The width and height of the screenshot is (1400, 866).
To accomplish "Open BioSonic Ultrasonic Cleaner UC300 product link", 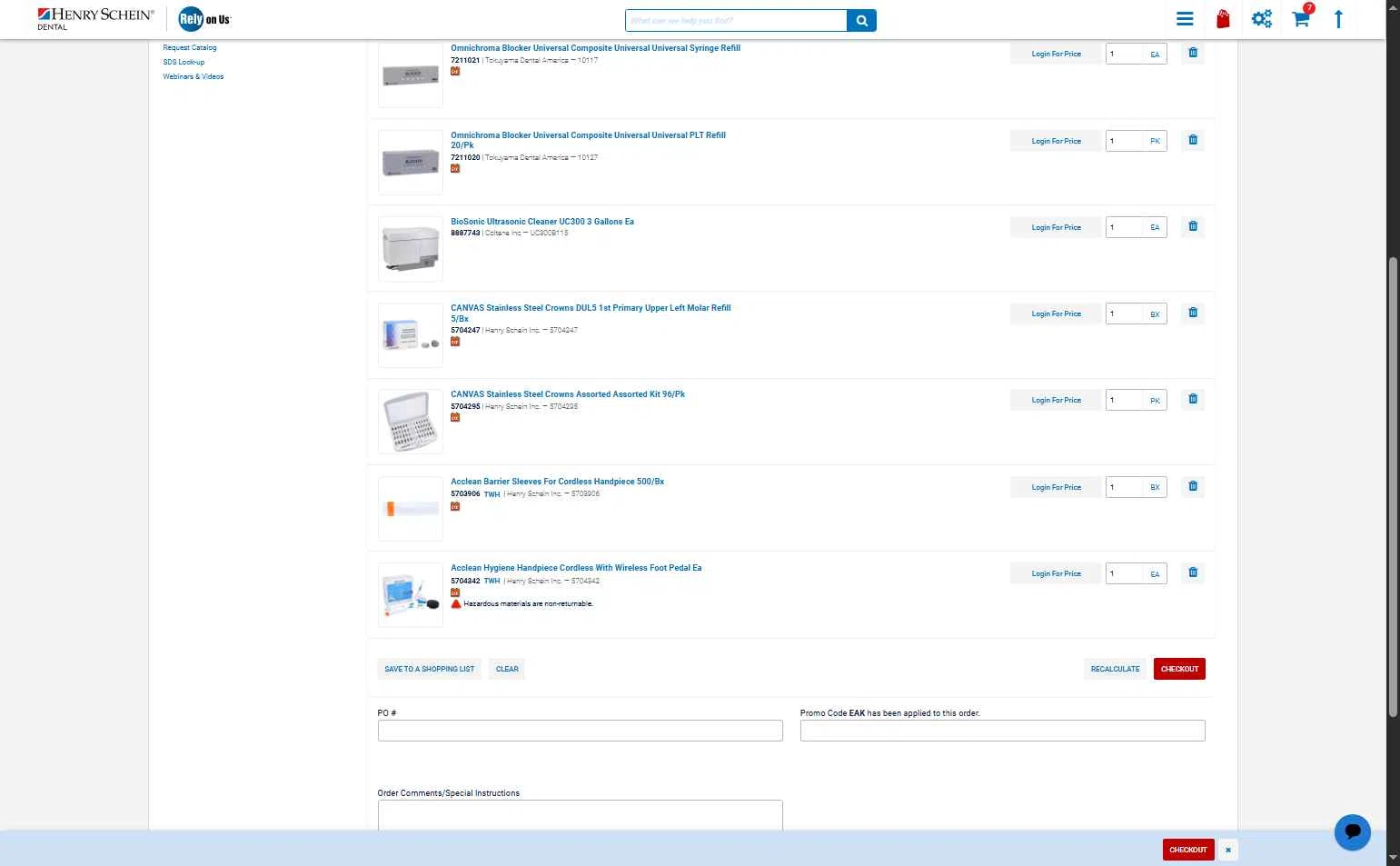I will coord(542,222).
